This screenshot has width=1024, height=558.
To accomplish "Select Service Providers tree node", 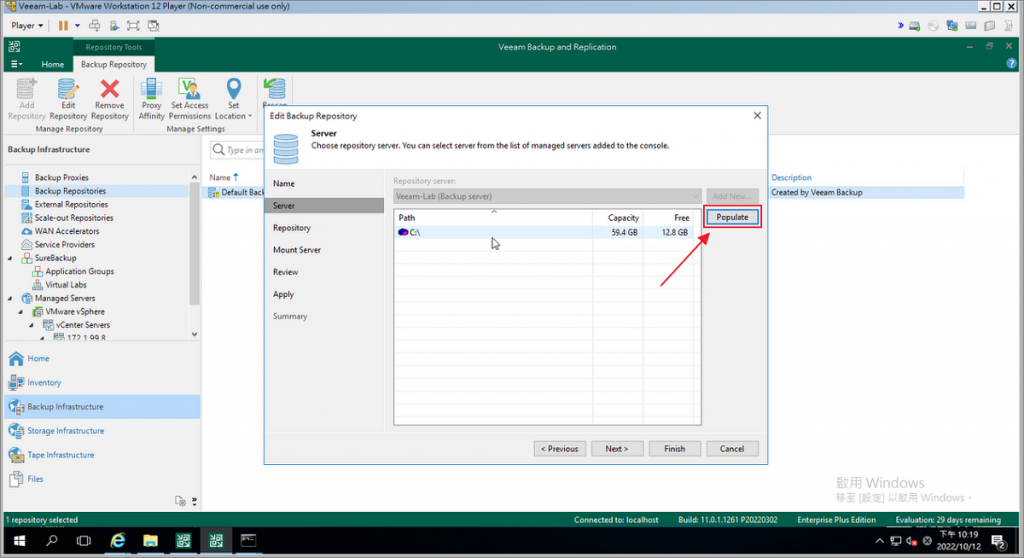I will pyautogui.click(x=65, y=244).
